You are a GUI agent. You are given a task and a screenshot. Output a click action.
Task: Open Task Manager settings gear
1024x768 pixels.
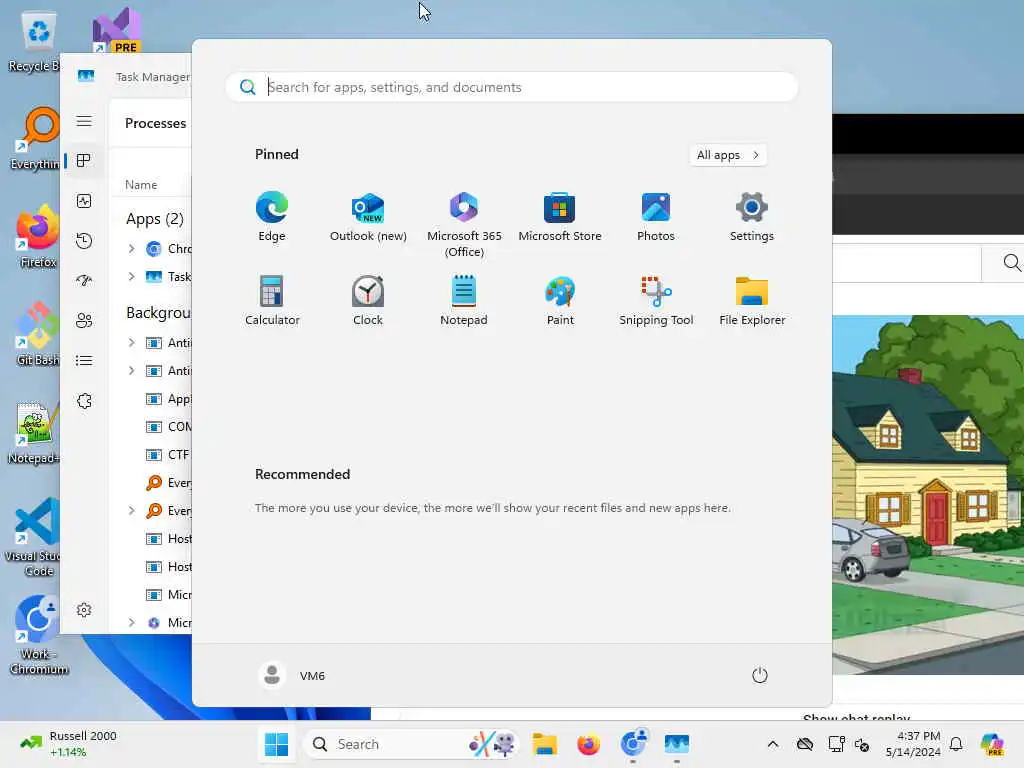click(x=84, y=610)
